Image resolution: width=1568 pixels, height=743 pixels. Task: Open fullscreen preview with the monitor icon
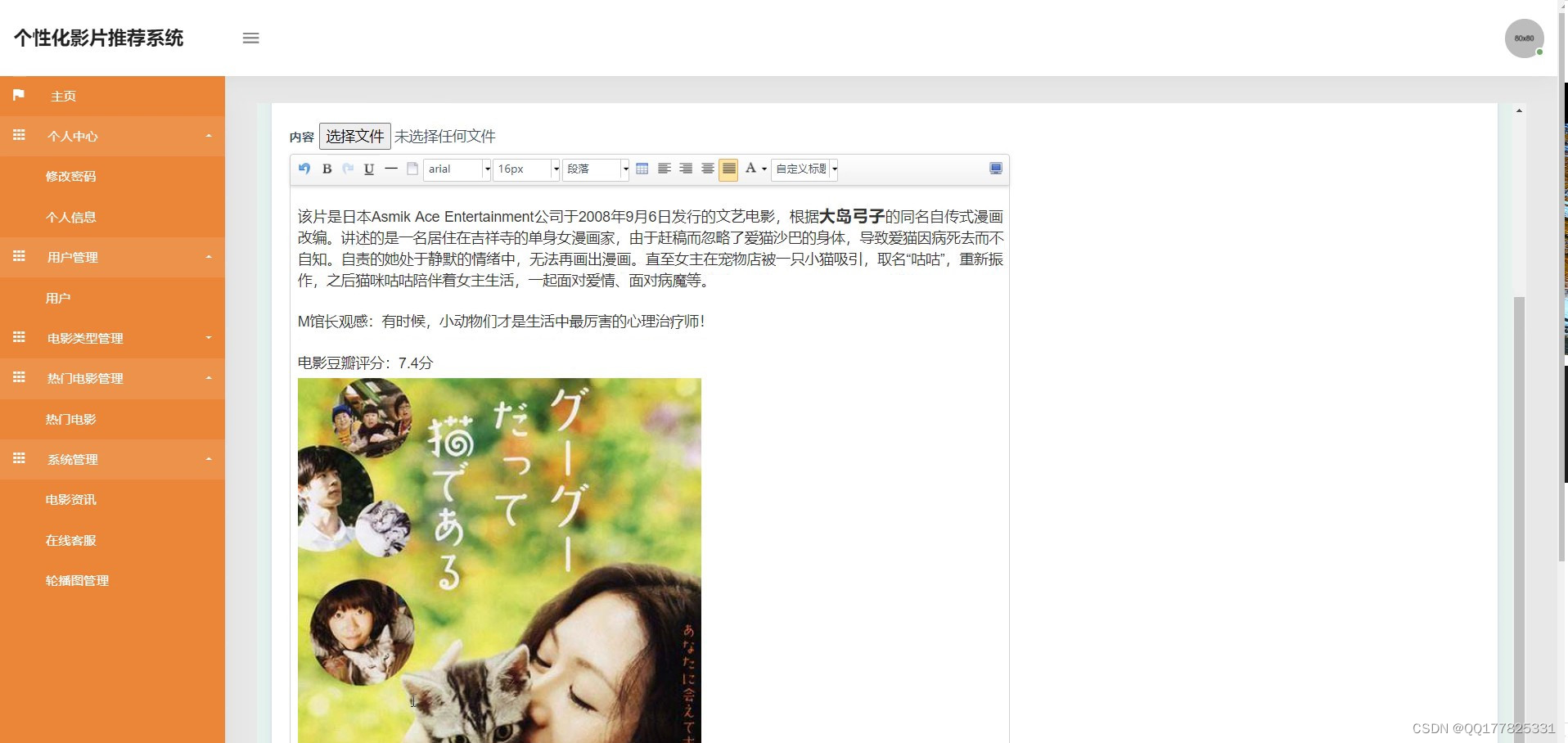pos(995,169)
